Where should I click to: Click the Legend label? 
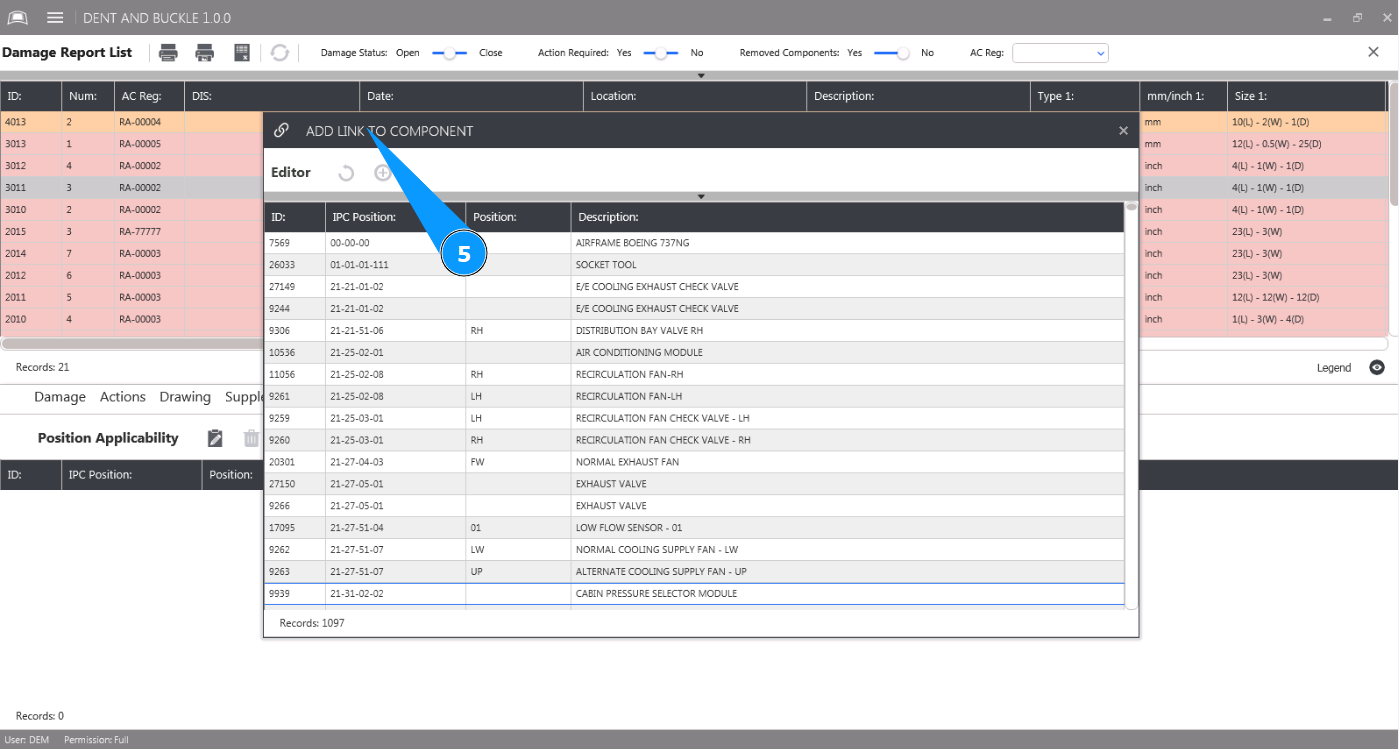coord(1334,368)
